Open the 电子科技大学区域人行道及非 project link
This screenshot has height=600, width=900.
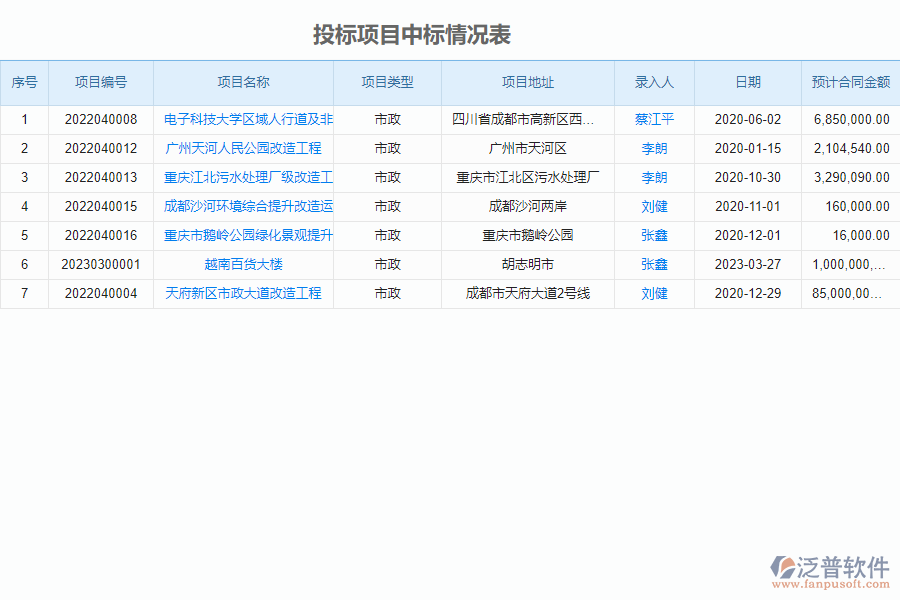pyautogui.click(x=247, y=118)
